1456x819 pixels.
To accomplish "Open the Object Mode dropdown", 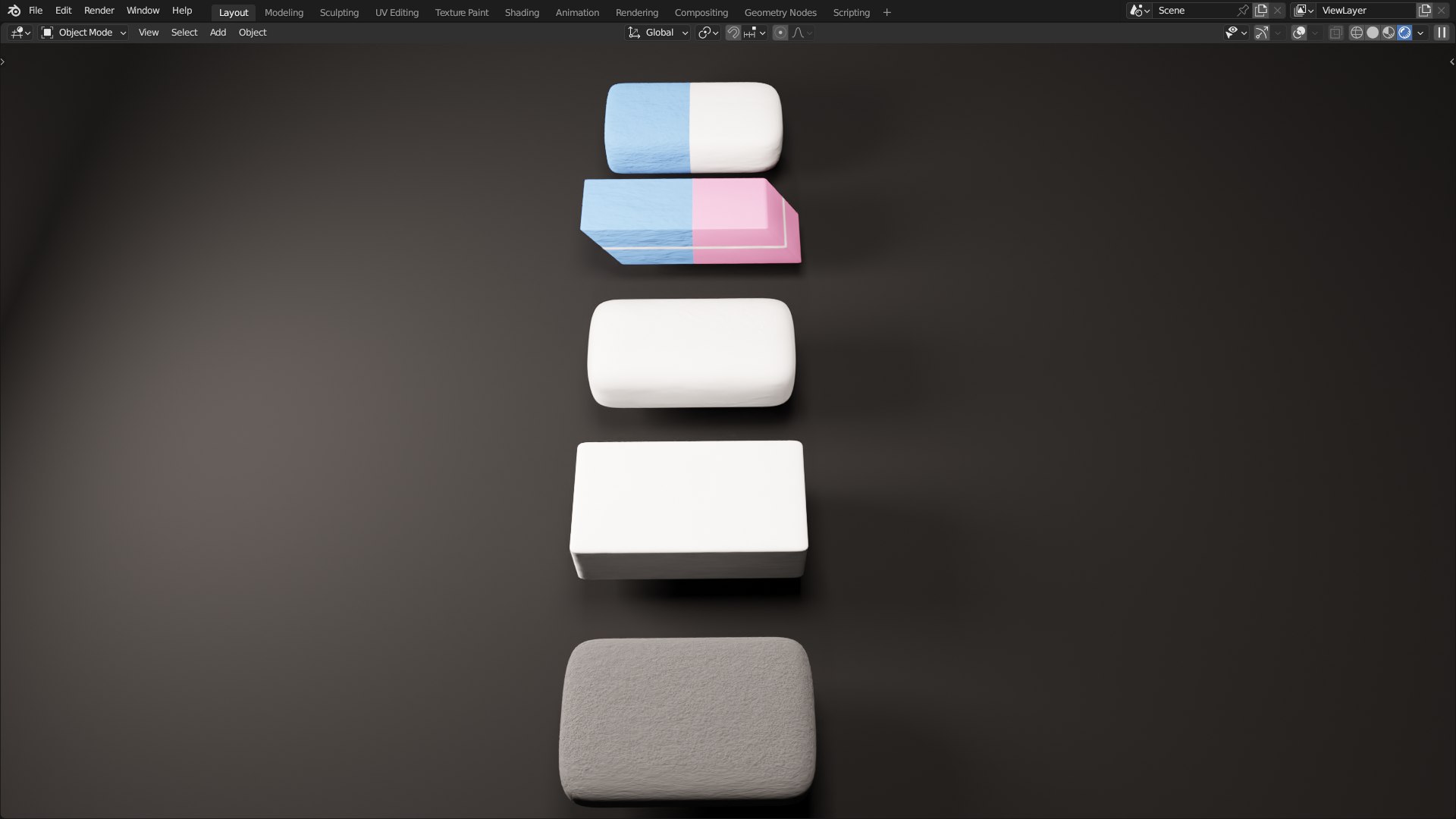I will (83, 33).
